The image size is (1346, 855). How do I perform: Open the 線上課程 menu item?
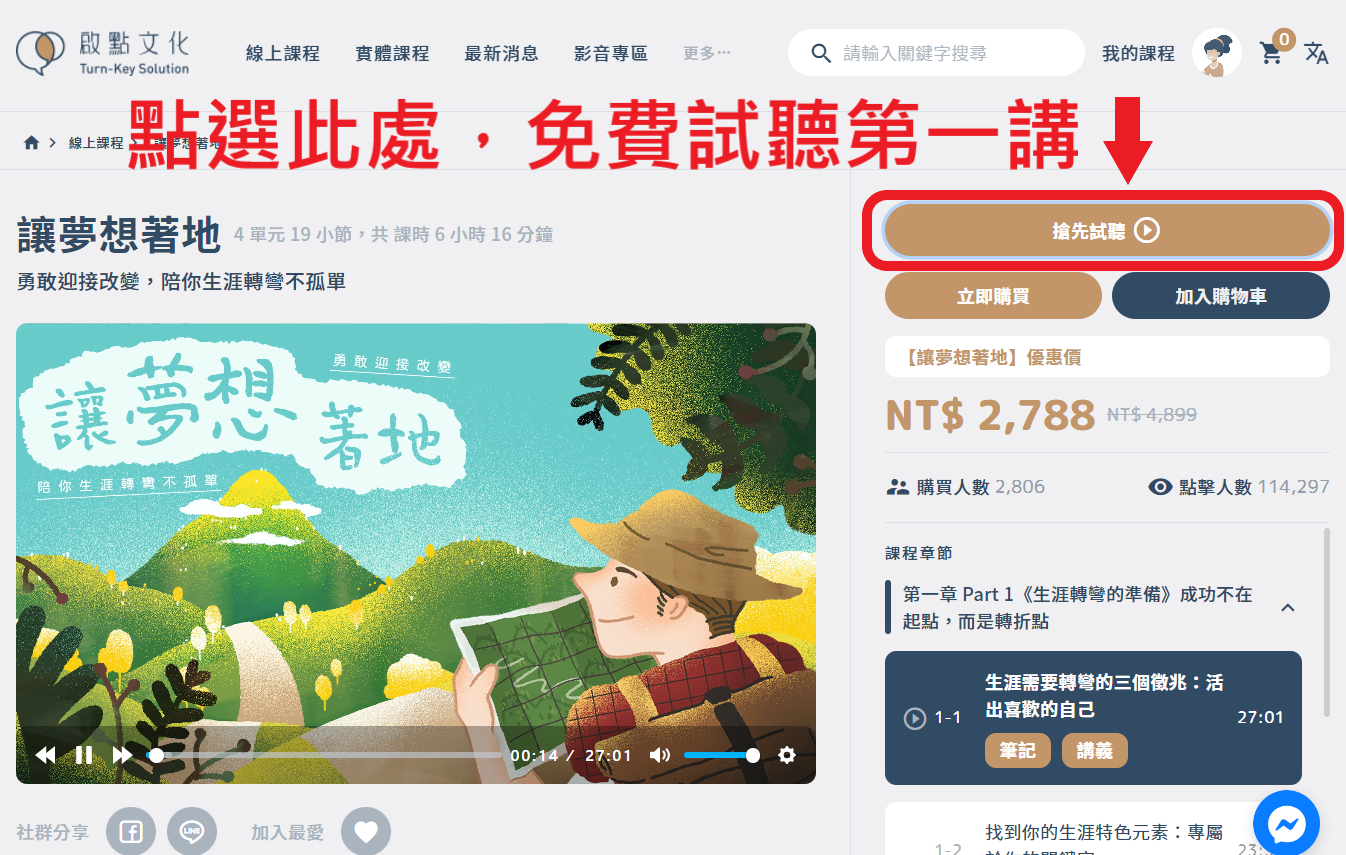[283, 53]
